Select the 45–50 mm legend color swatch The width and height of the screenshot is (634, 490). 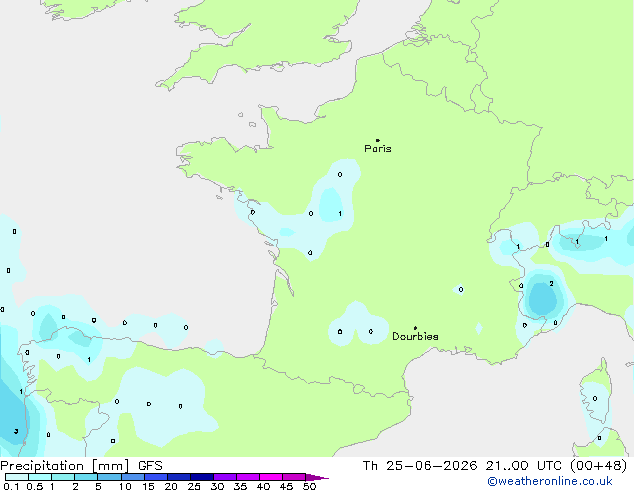point(294,477)
